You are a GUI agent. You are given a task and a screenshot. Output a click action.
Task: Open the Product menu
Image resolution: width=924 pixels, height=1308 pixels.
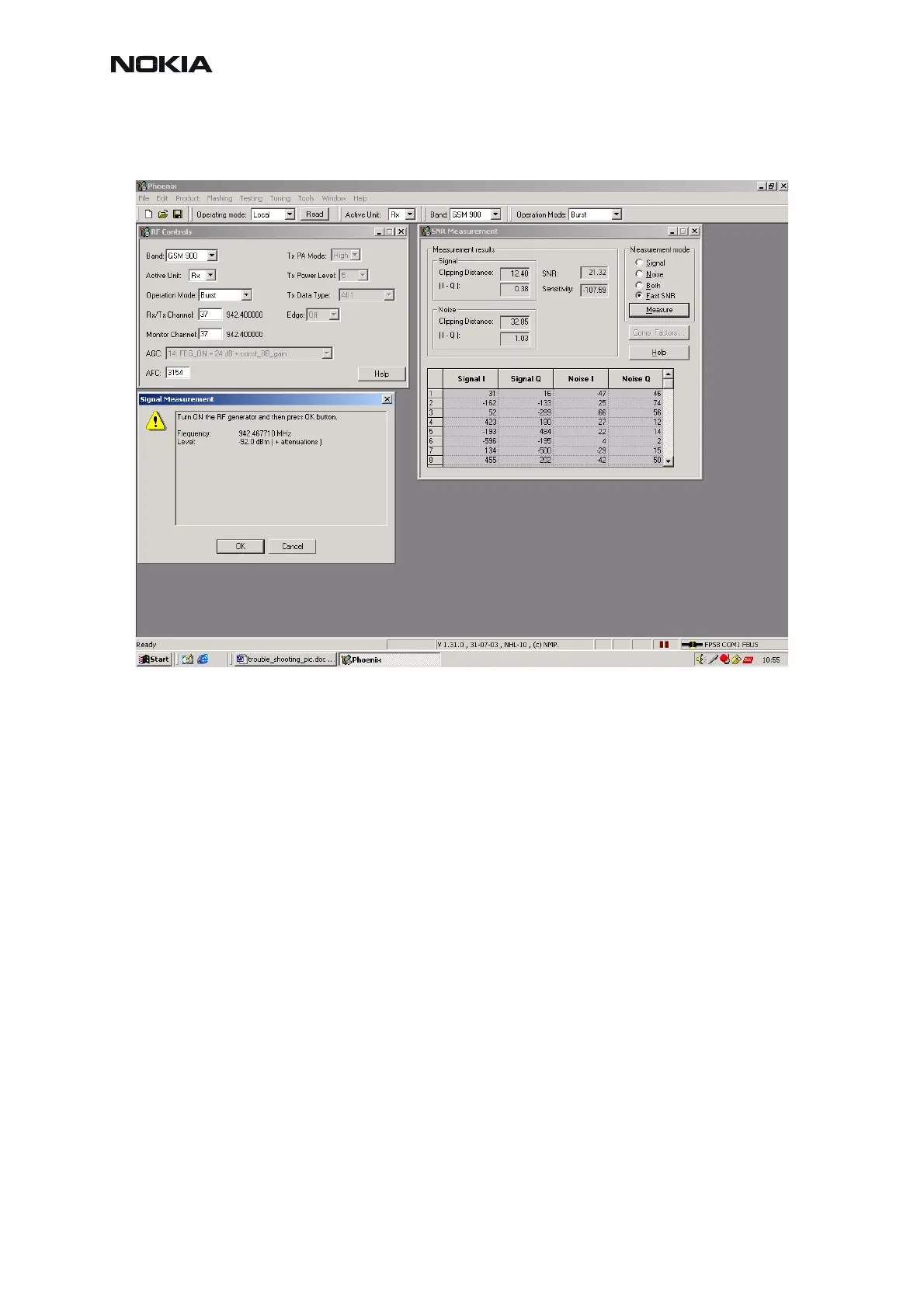pyautogui.click(x=187, y=199)
